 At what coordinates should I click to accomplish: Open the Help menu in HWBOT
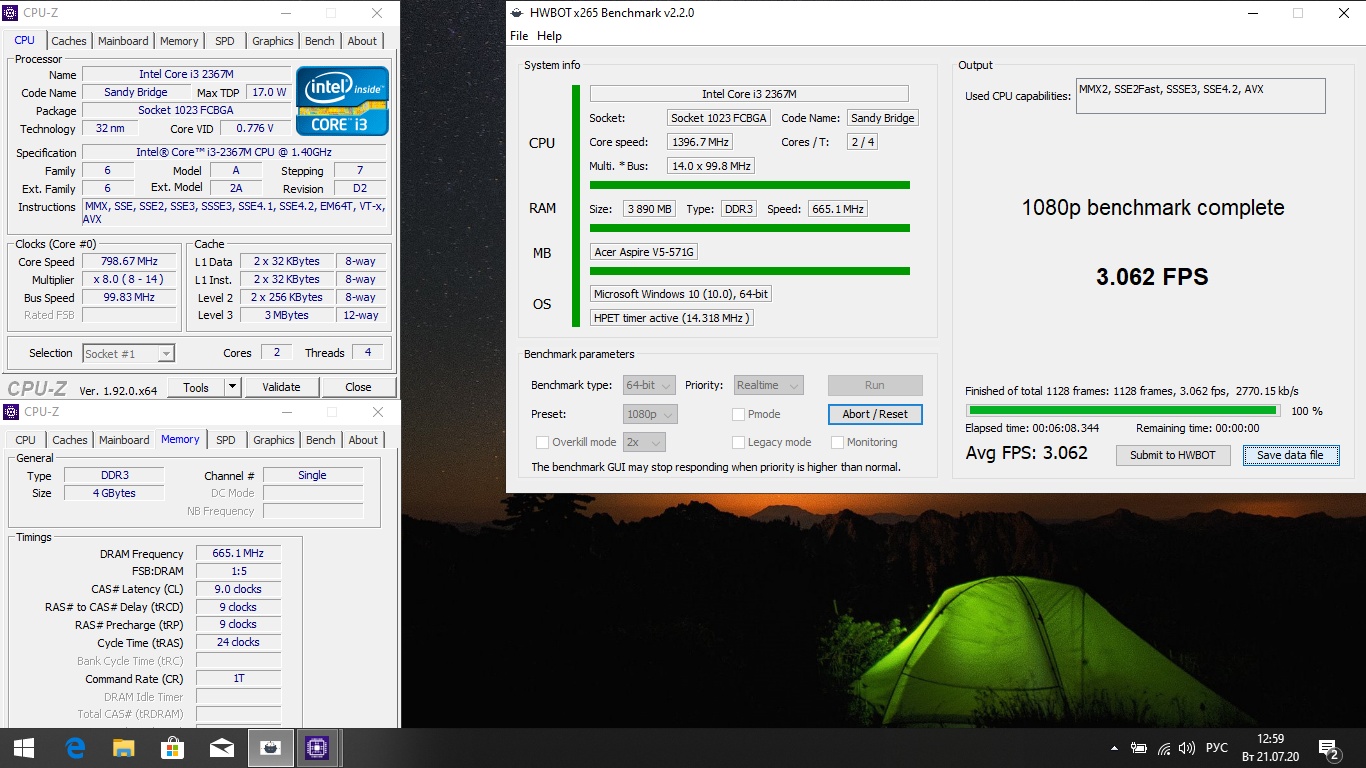tap(549, 36)
